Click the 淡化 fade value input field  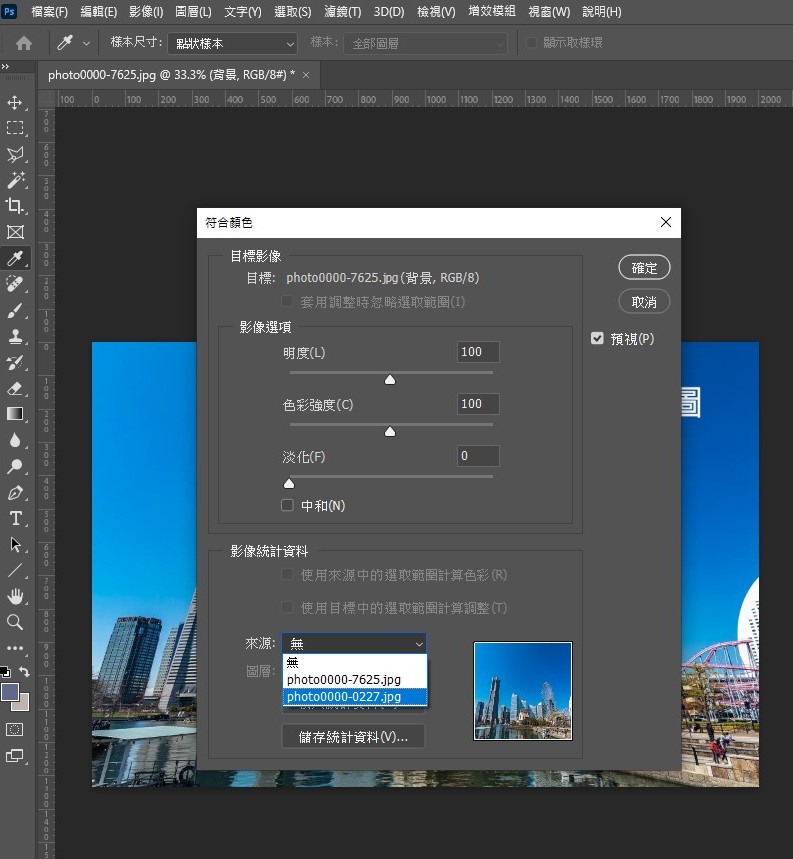[x=477, y=456]
